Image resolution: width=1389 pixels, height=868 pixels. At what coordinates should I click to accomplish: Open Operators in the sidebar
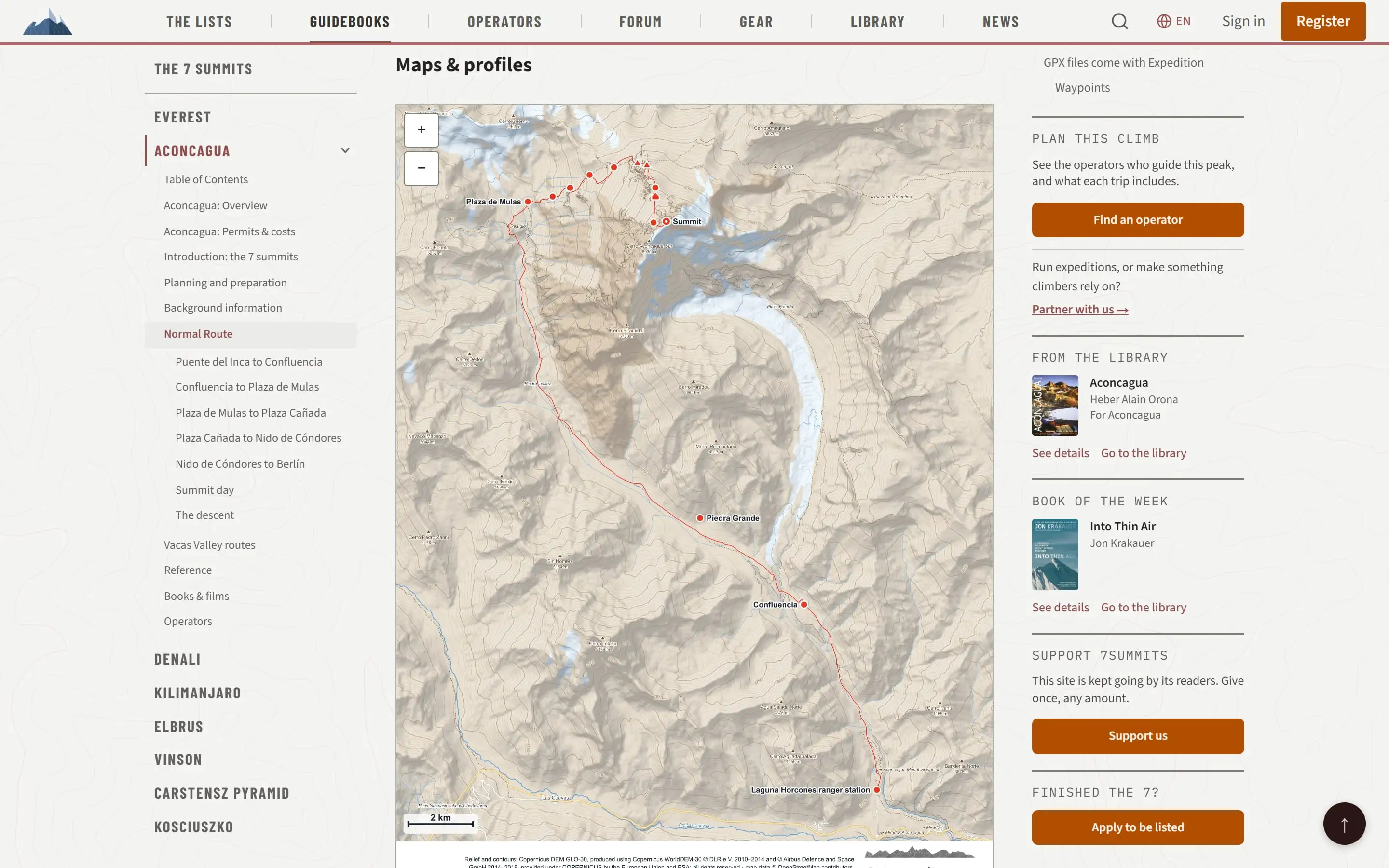(x=188, y=621)
